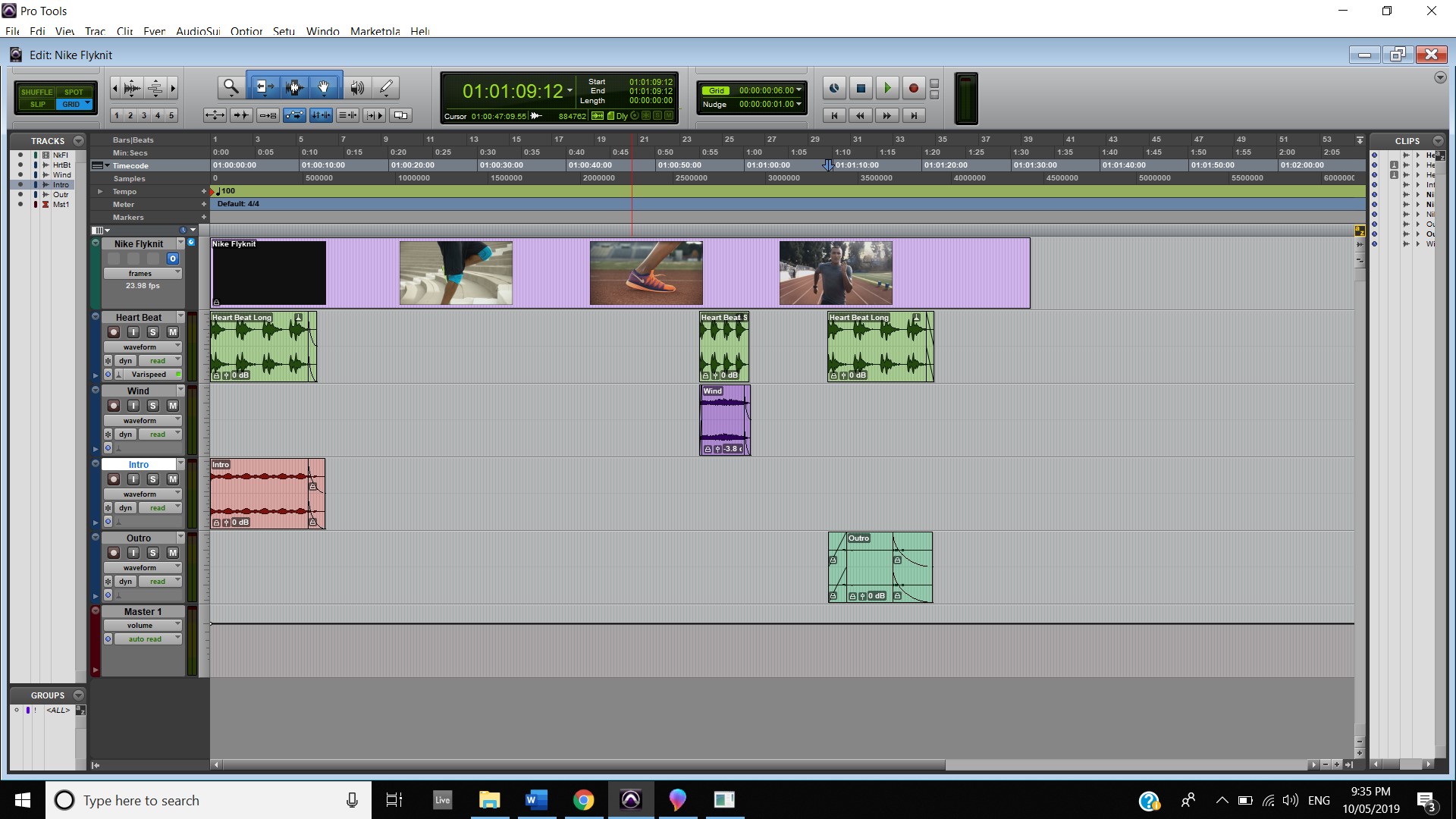1456x819 pixels.
Task: Click the Heart Beat track's read automation button
Action: [159, 361]
